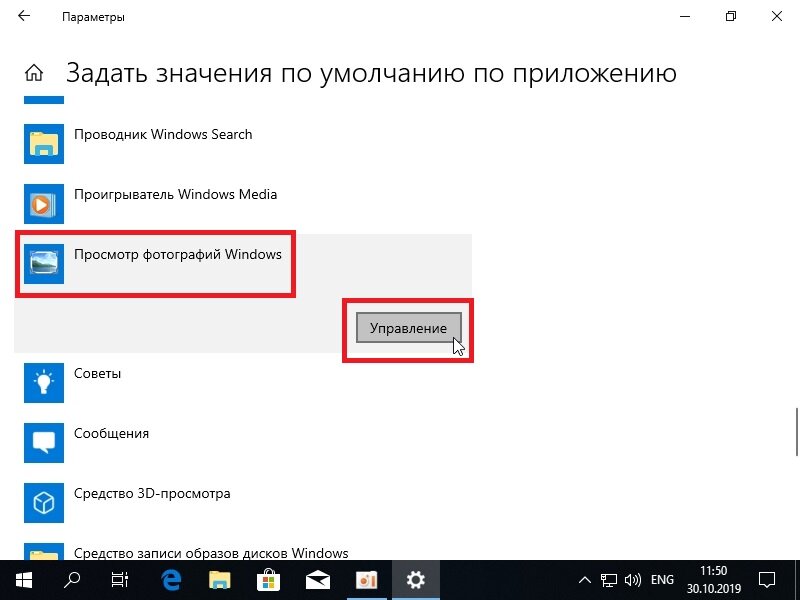
Task: Select the Проводник Windows Search app icon
Action: click(x=44, y=144)
